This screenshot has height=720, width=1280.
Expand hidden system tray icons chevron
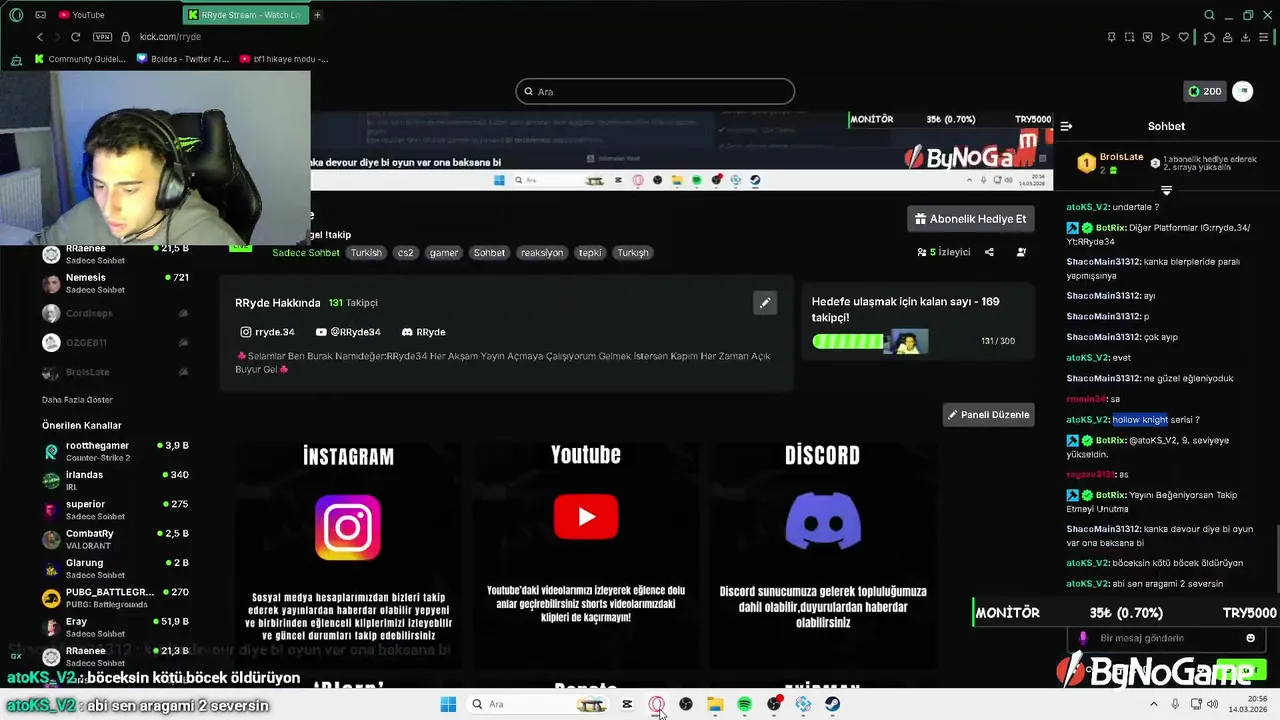[1154, 704]
